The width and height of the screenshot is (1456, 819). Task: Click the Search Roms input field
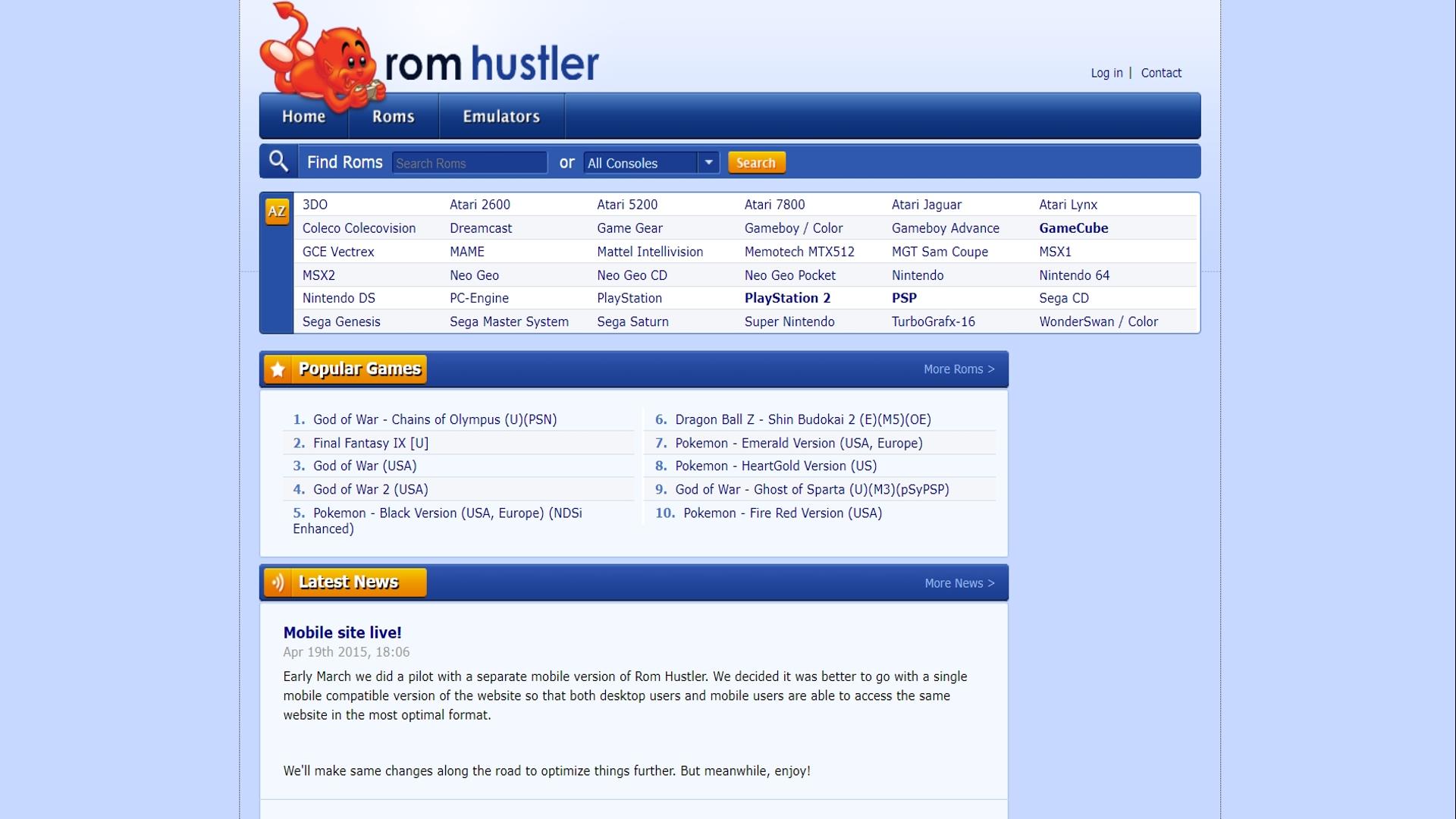469,163
